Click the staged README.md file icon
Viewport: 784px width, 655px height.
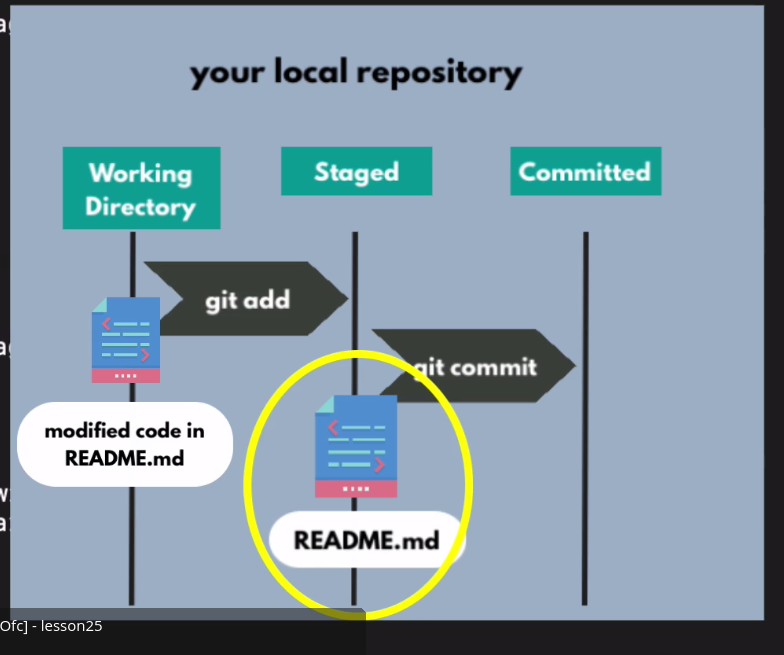click(356, 446)
